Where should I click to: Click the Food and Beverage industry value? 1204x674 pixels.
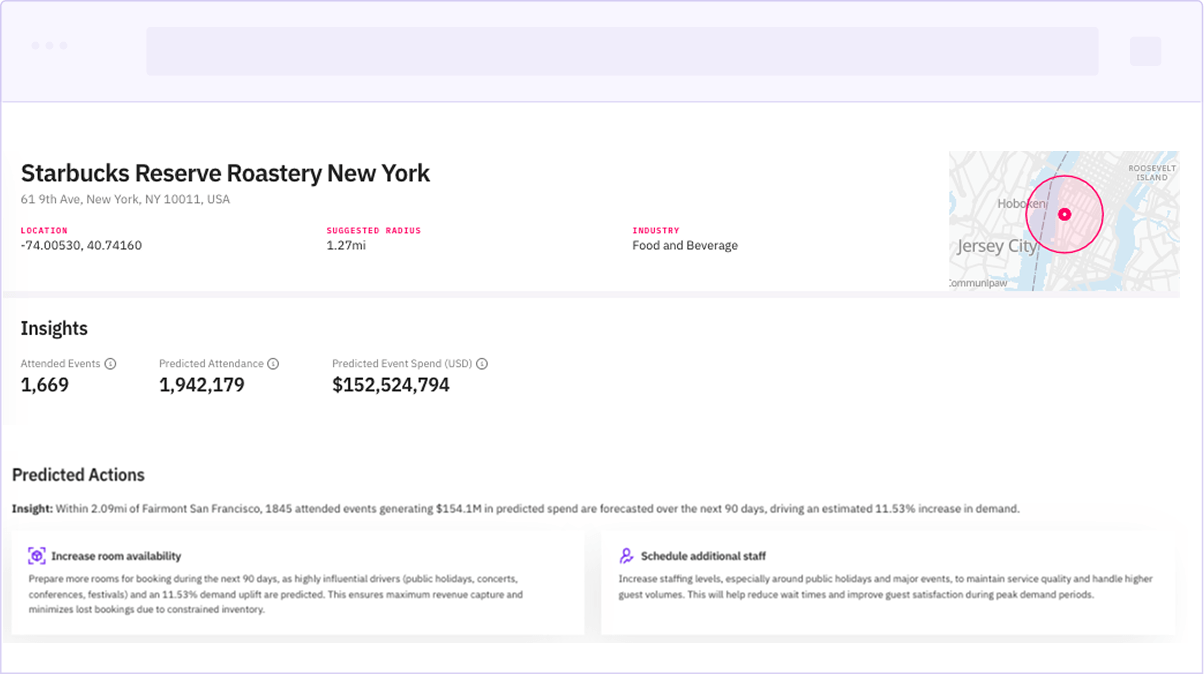click(684, 246)
